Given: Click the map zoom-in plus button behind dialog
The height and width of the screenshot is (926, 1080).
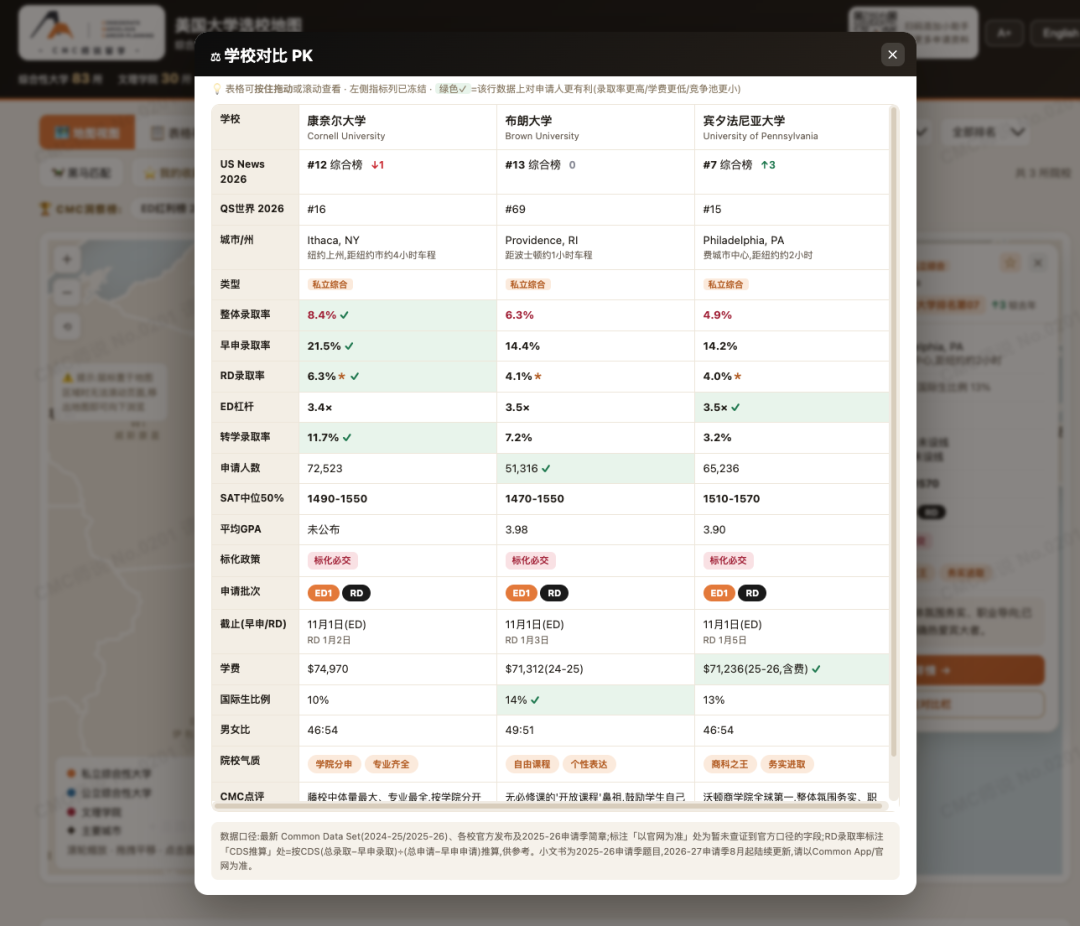Looking at the screenshot, I should coord(67,260).
